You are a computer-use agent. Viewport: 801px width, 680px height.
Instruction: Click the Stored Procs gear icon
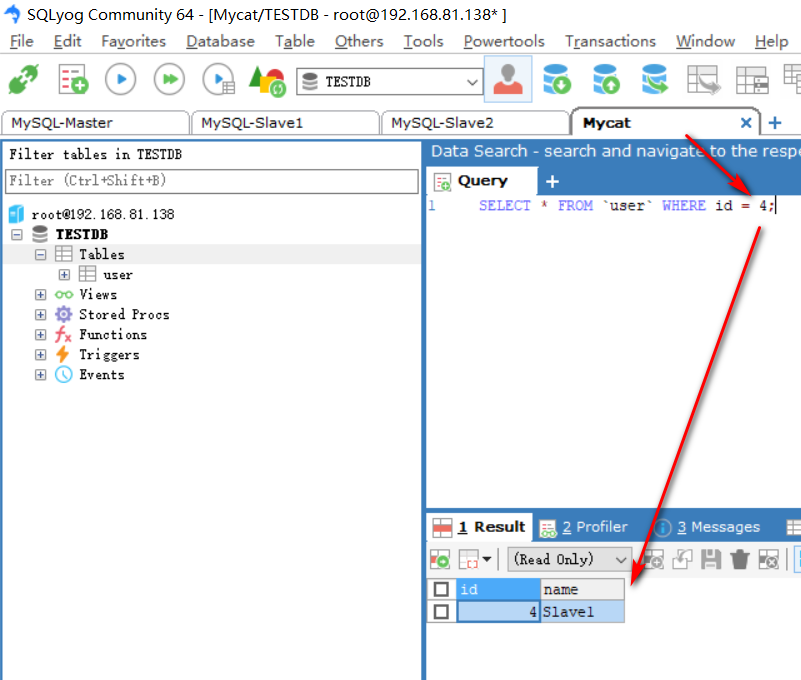pos(64,314)
